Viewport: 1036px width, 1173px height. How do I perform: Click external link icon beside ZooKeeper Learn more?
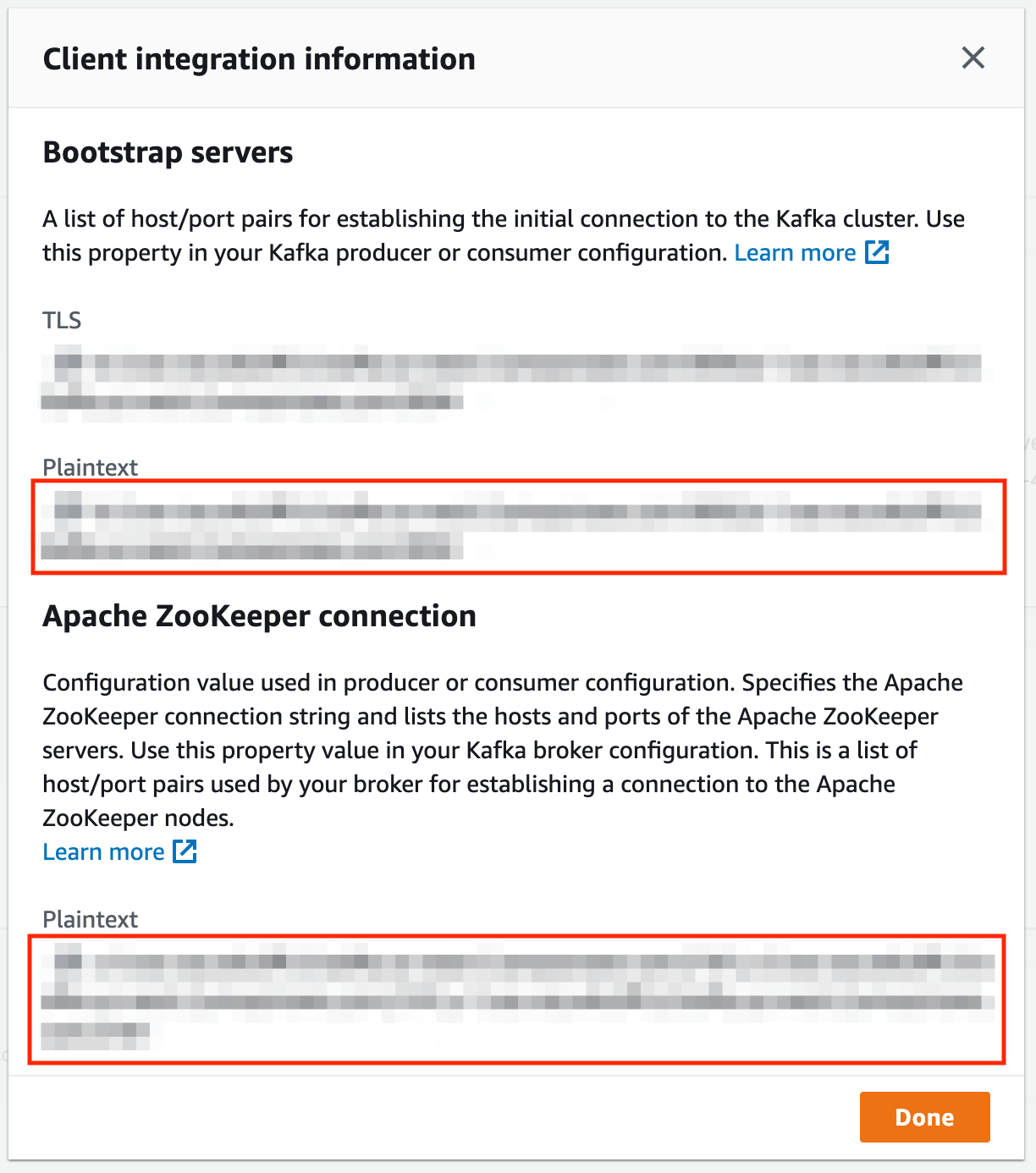[x=185, y=851]
